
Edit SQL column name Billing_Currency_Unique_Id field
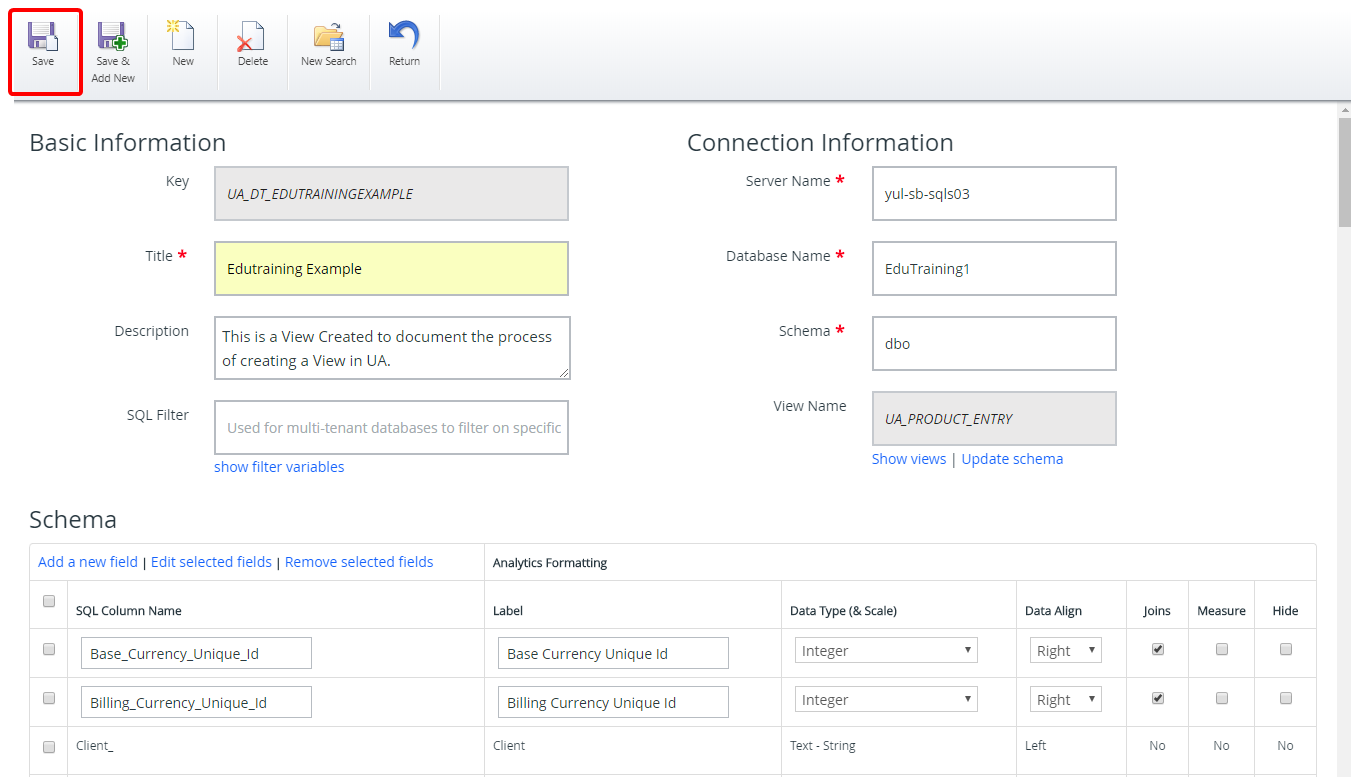click(x=196, y=702)
